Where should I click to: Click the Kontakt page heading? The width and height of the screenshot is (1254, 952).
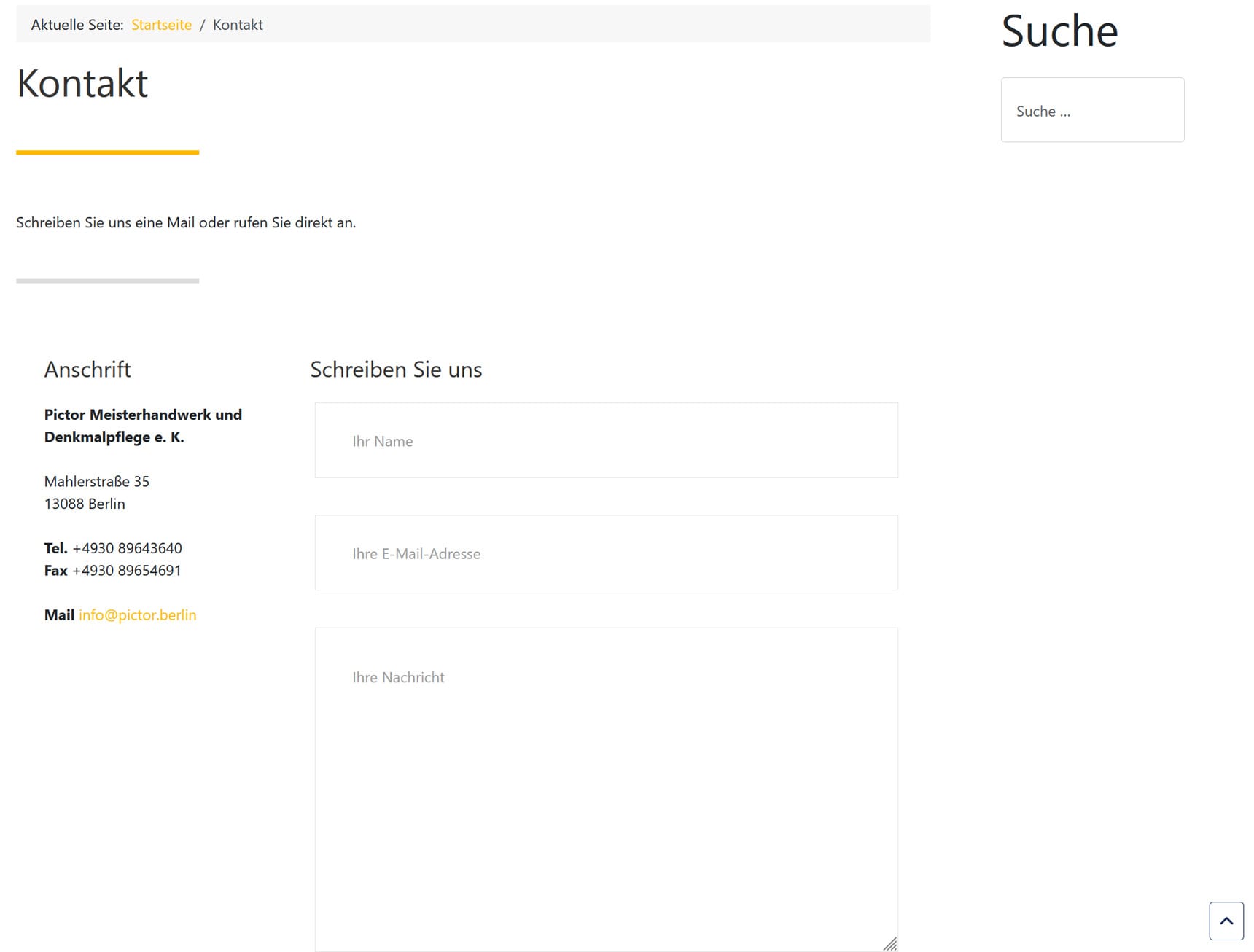coord(82,83)
